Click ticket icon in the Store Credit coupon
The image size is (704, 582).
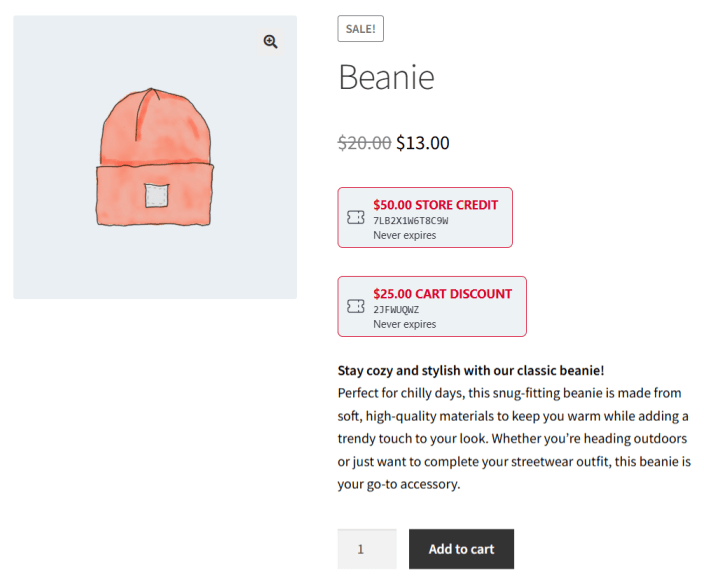click(x=355, y=217)
